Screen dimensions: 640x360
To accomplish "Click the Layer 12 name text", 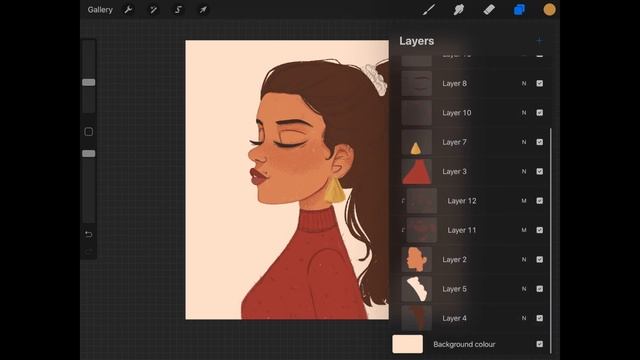I will (462, 201).
